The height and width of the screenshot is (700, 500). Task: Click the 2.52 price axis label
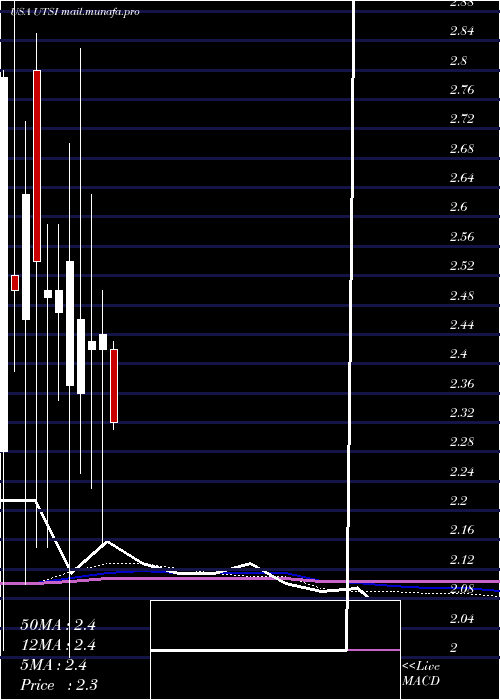pyautogui.click(x=462, y=266)
